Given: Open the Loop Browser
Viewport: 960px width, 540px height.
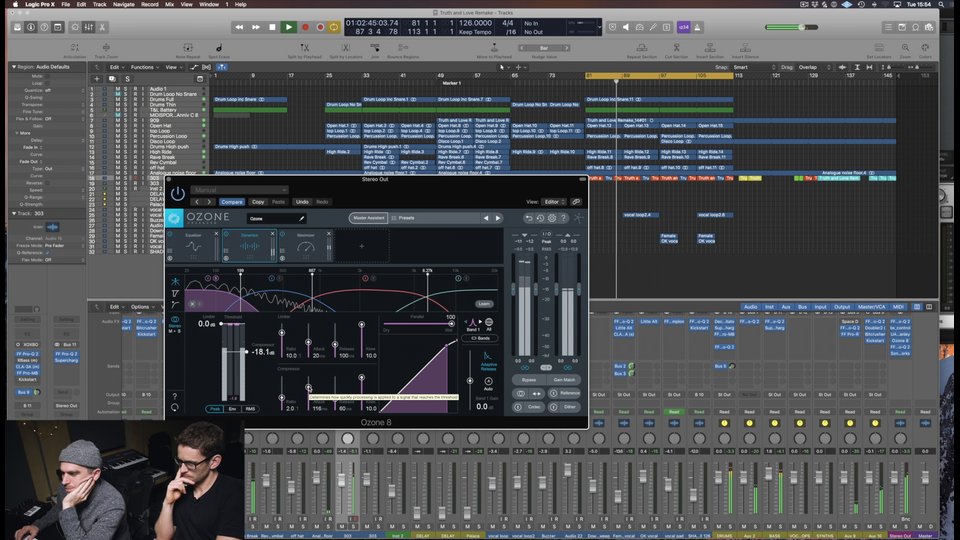Looking at the screenshot, I should 915,27.
